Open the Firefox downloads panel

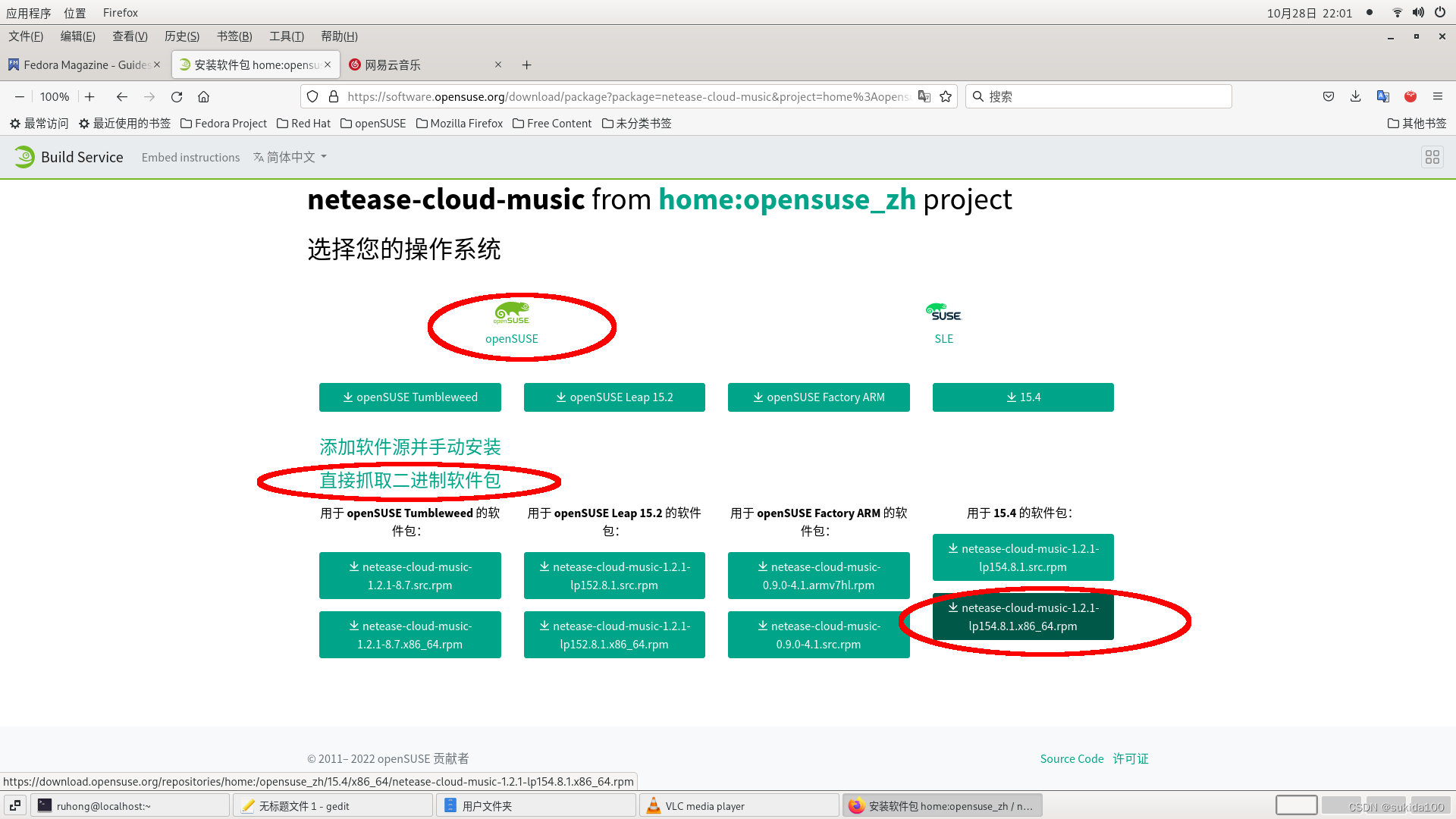1356,96
